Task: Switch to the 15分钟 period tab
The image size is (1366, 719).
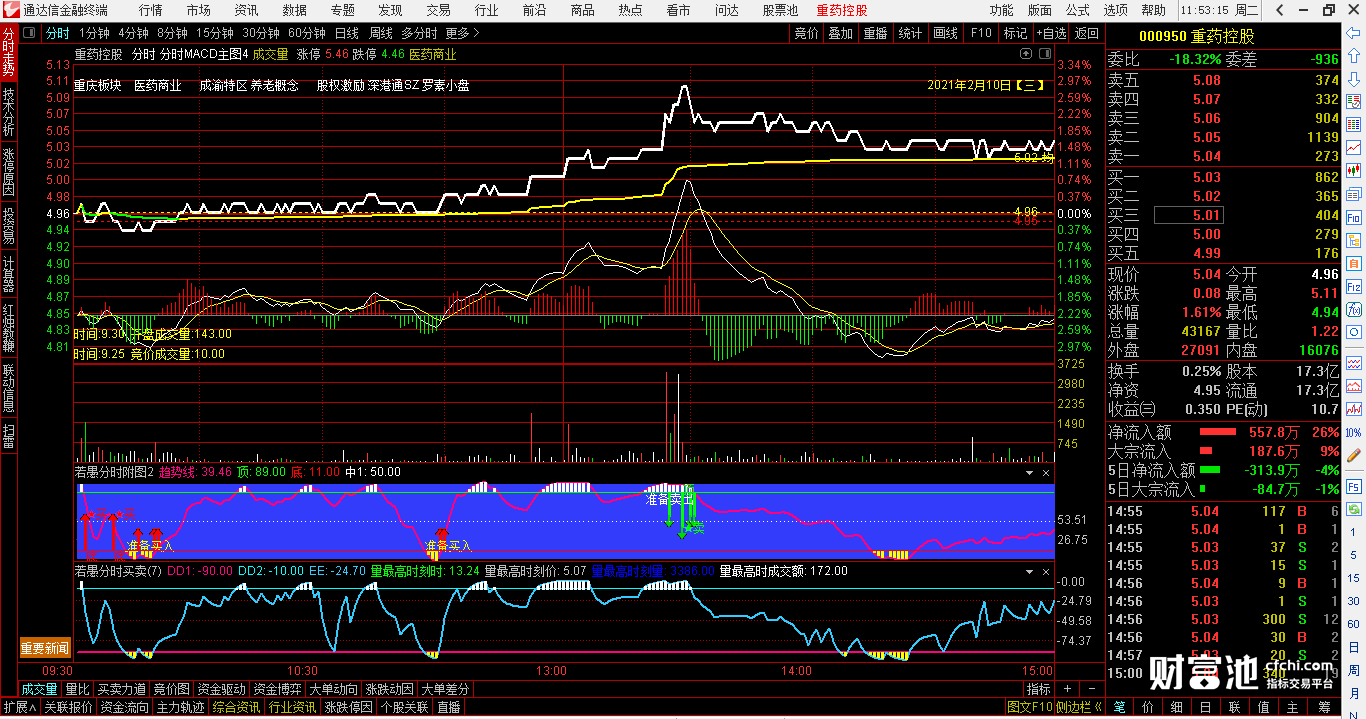Action: click(214, 33)
